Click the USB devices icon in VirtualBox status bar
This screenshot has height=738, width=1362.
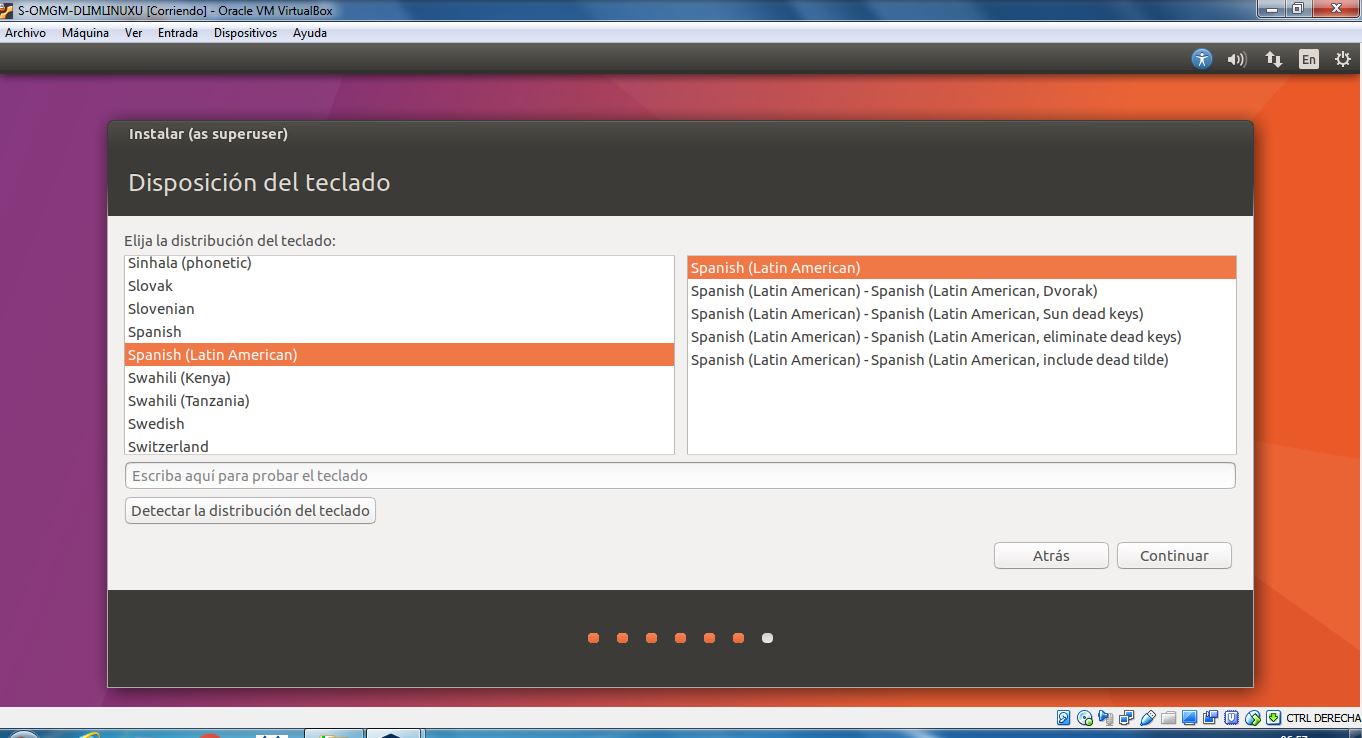tap(1149, 717)
